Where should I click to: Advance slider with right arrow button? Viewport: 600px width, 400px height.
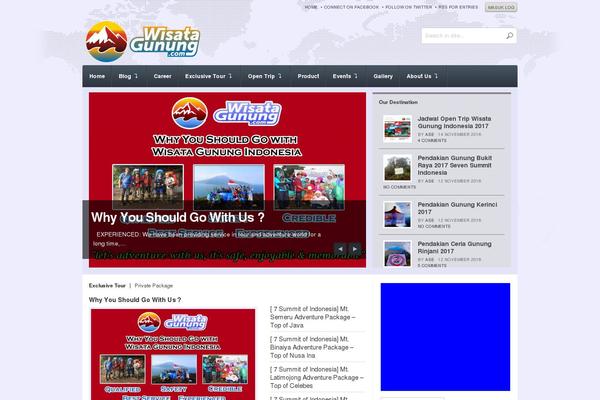coord(355,249)
